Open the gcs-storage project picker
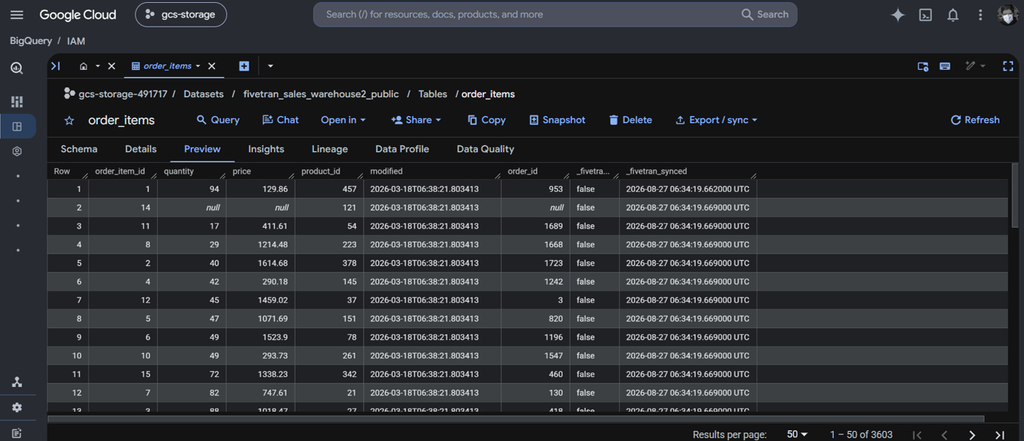Screen dimensions: 1024x441 (x=181, y=14)
